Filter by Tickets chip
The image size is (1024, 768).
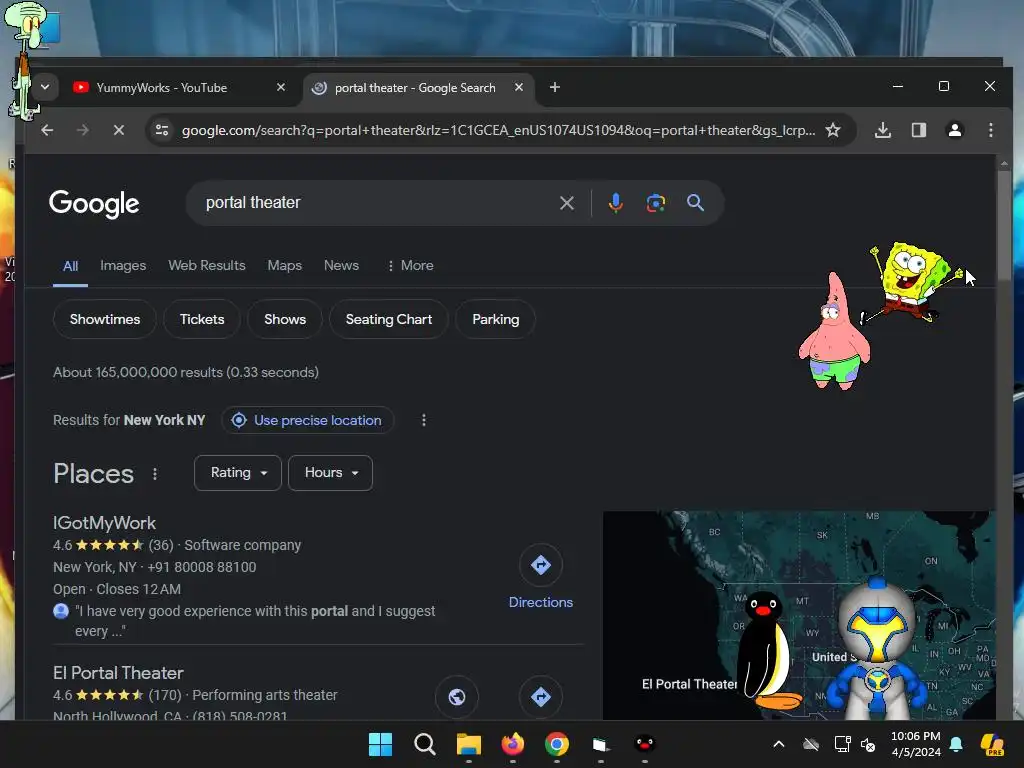202,319
